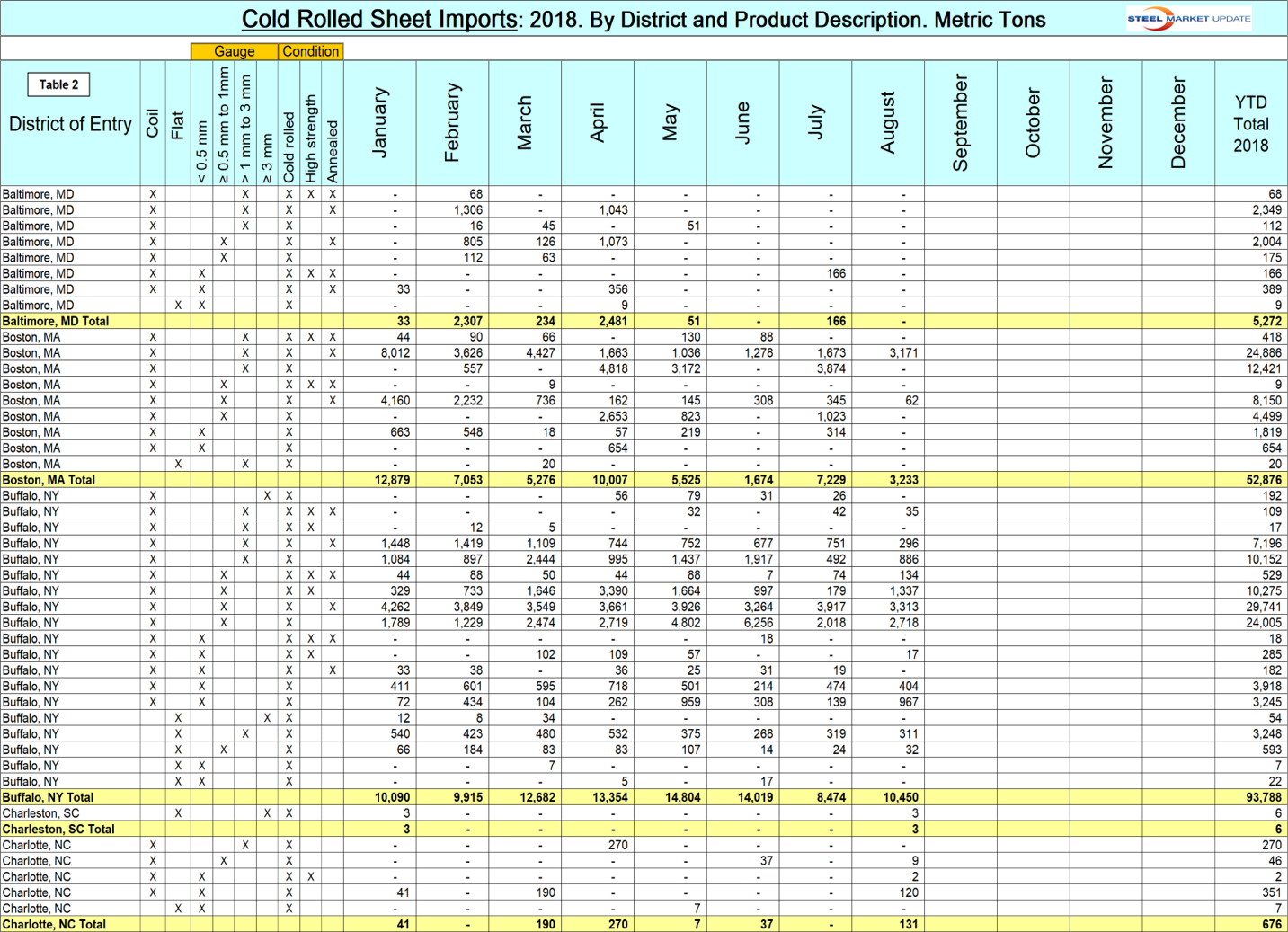Click the January column header
Image resolution: width=1288 pixels, height=932 pixels.
click(x=380, y=123)
